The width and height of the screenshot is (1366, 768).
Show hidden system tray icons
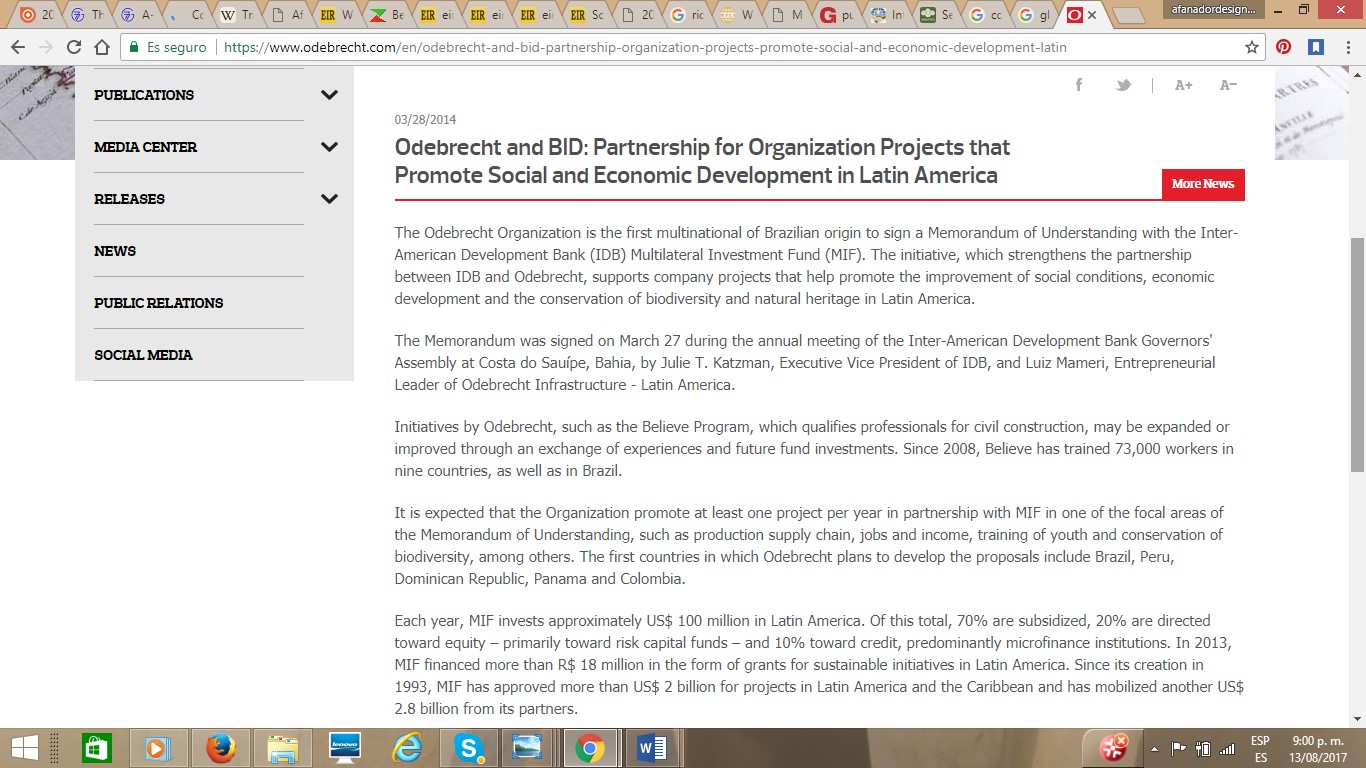1155,749
